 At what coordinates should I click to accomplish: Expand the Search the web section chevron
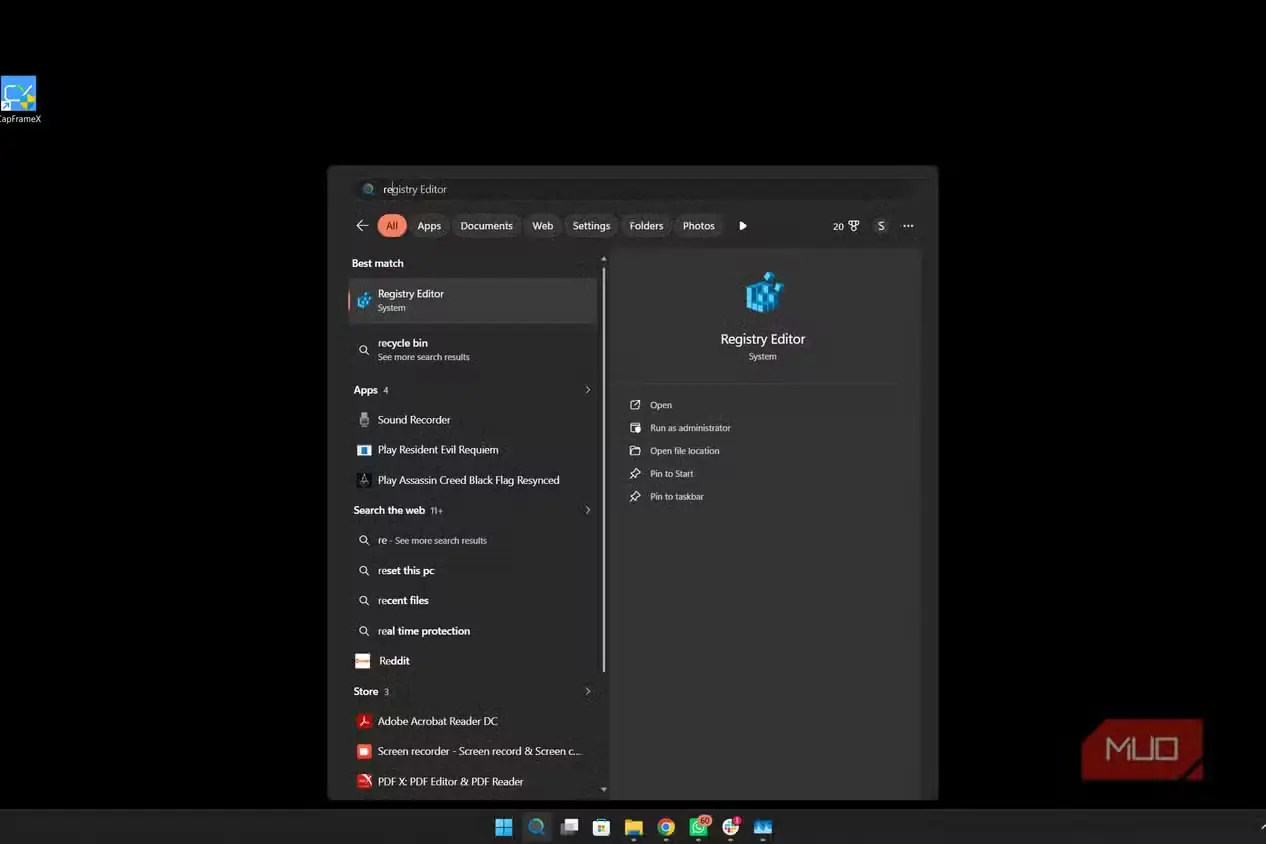pos(588,510)
